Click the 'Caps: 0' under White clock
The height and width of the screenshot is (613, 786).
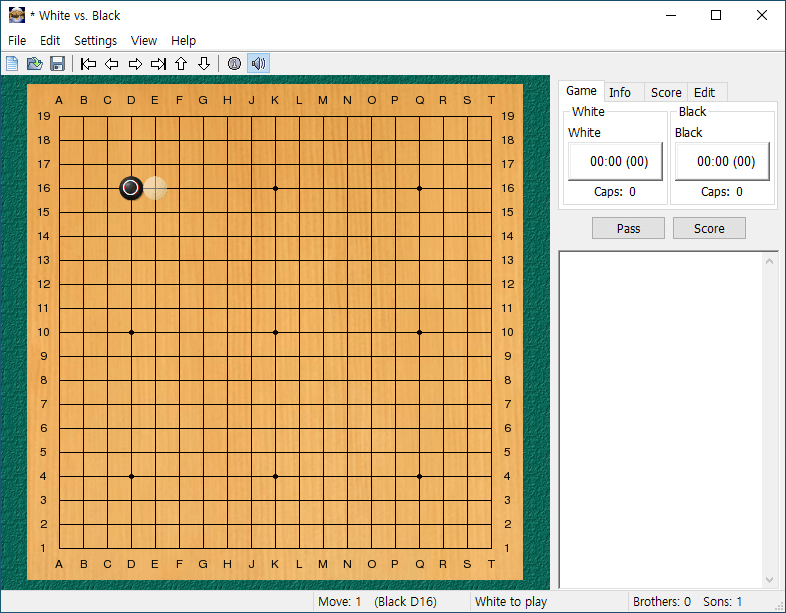[615, 191]
